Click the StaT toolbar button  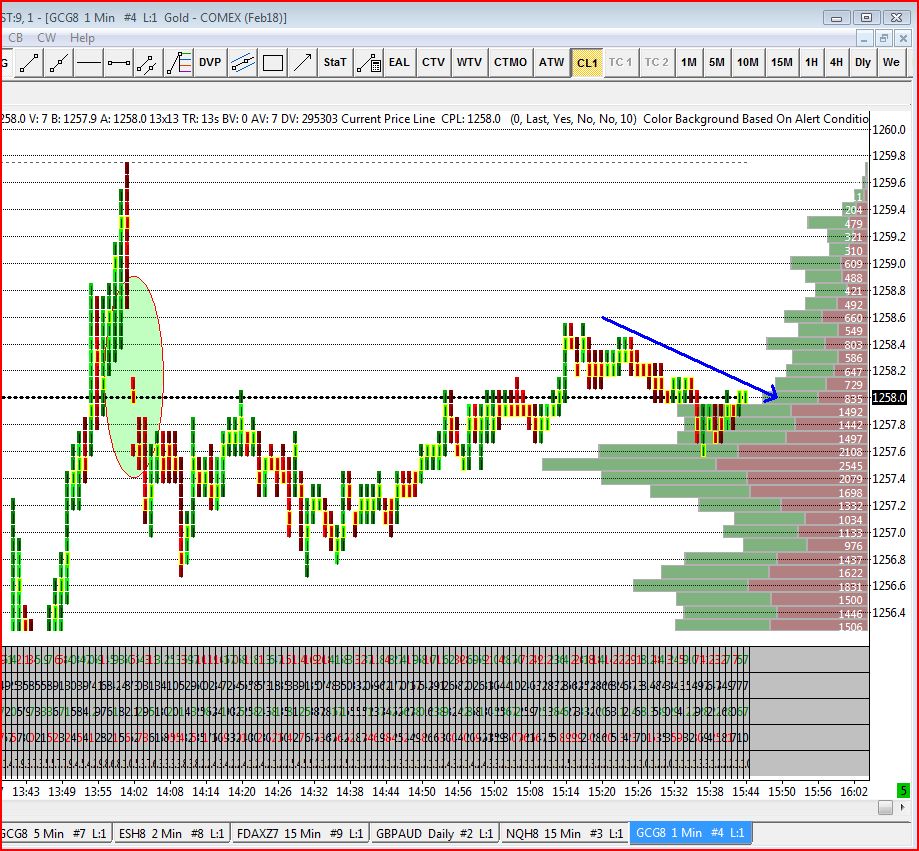(x=335, y=62)
